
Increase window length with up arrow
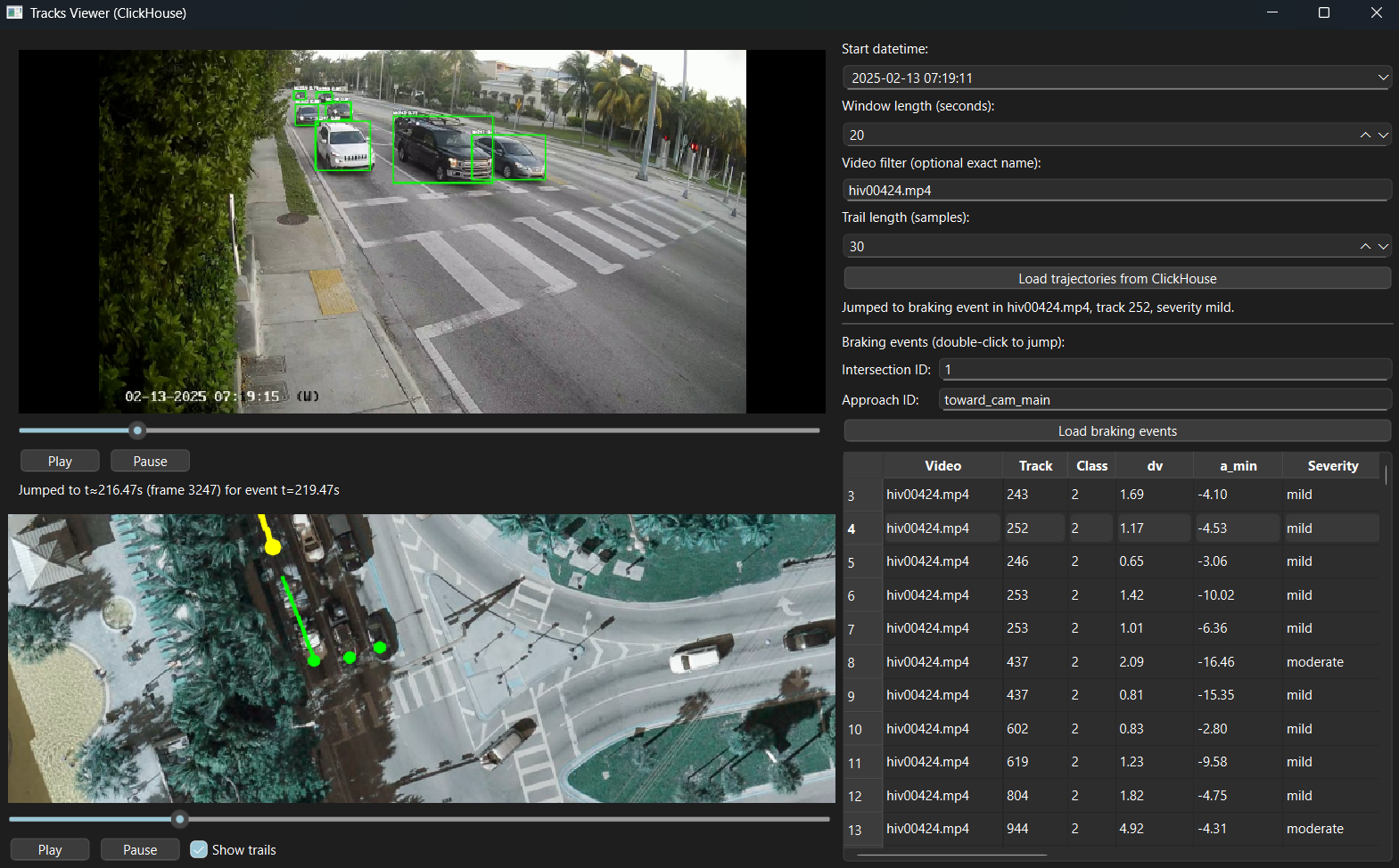click(1365, 135)
